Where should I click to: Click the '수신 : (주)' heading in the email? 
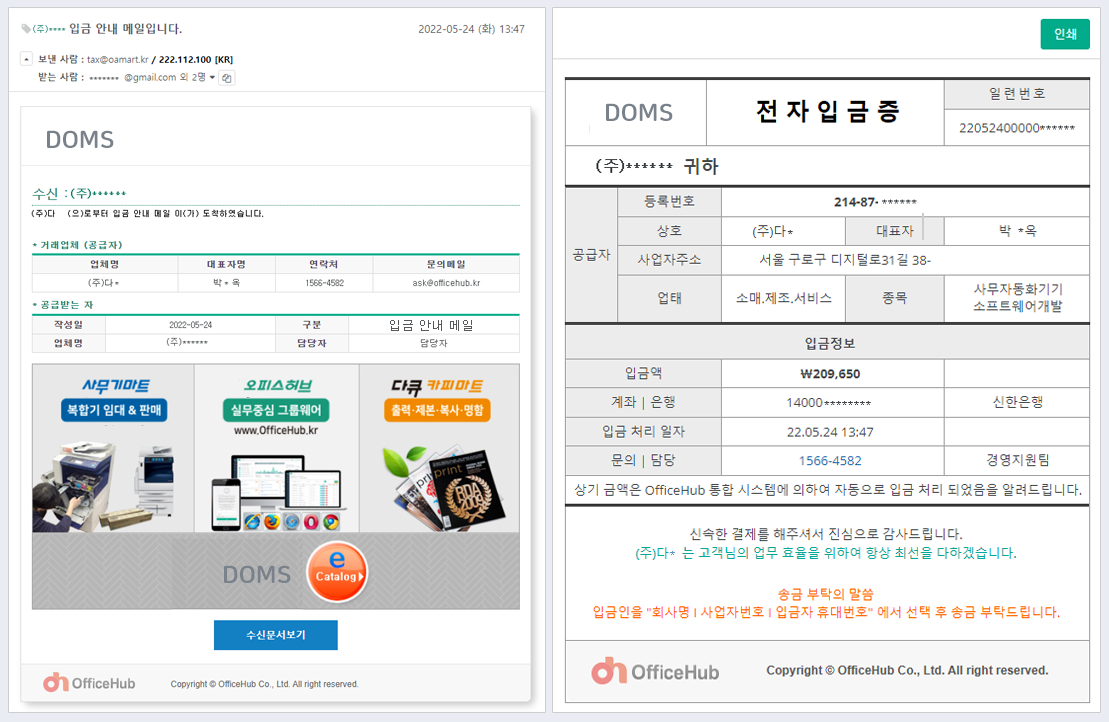pos(79,193)
